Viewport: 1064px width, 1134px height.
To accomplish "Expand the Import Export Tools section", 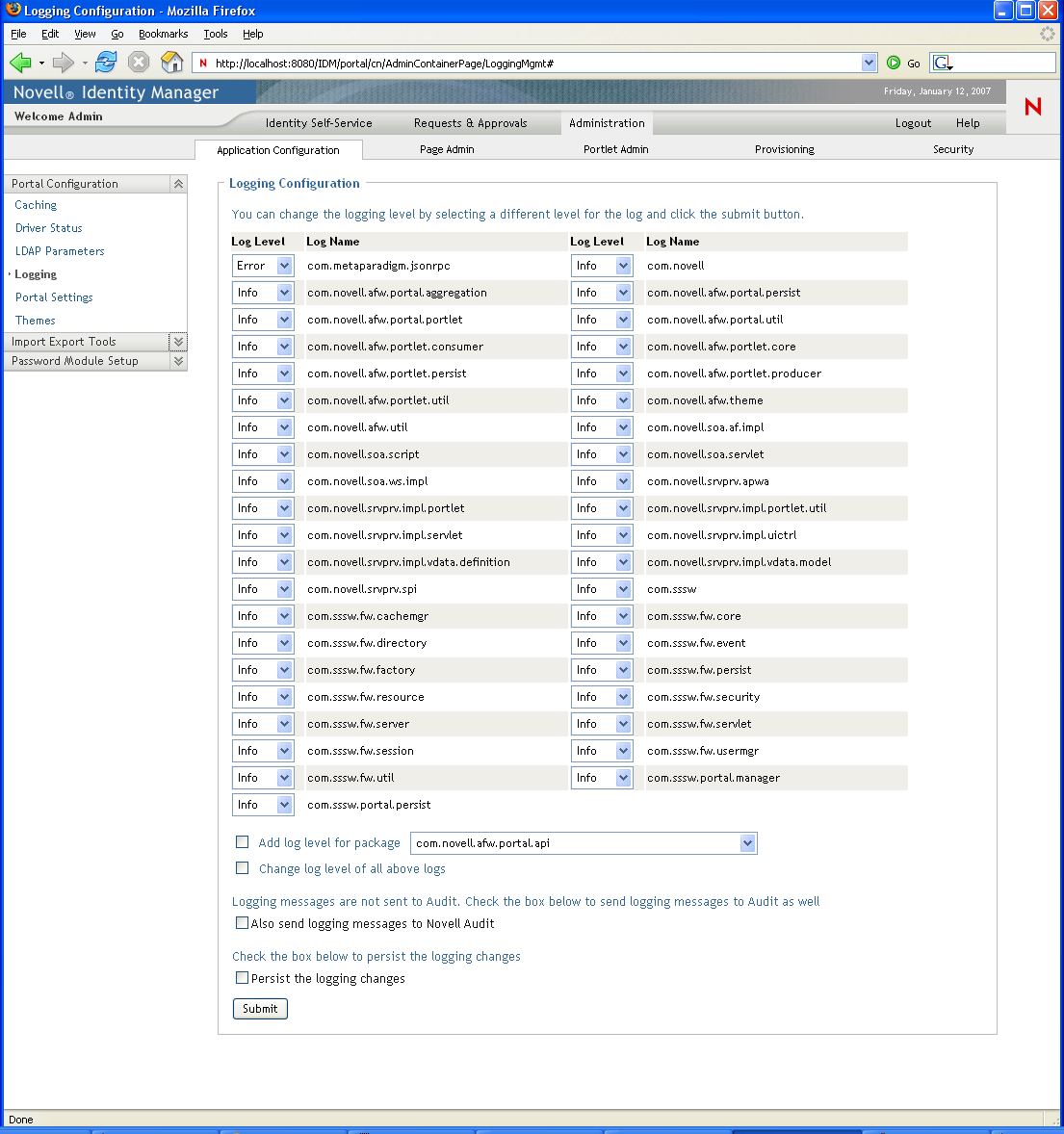I will tap(178, 342).
